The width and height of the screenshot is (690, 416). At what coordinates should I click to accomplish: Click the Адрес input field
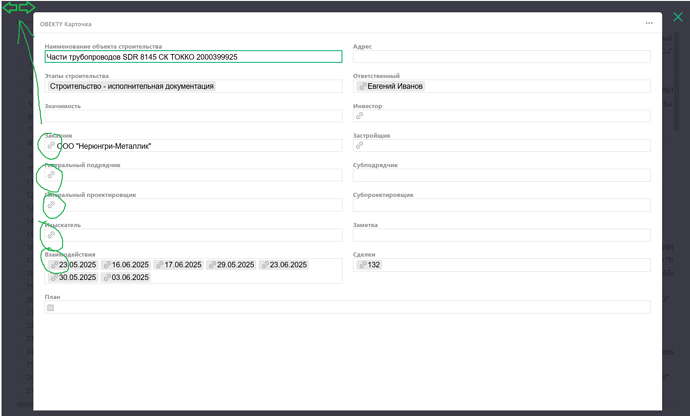[502, 57]
